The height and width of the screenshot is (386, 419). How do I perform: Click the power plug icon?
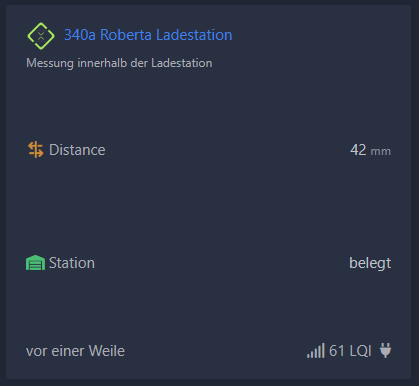tap(386, 350)
